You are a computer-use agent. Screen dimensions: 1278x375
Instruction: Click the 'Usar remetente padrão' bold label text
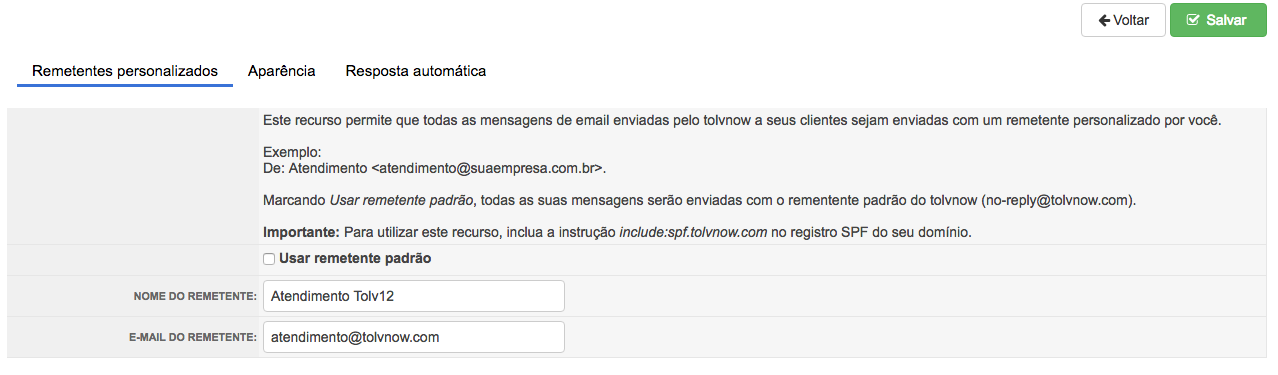point(355,259)
